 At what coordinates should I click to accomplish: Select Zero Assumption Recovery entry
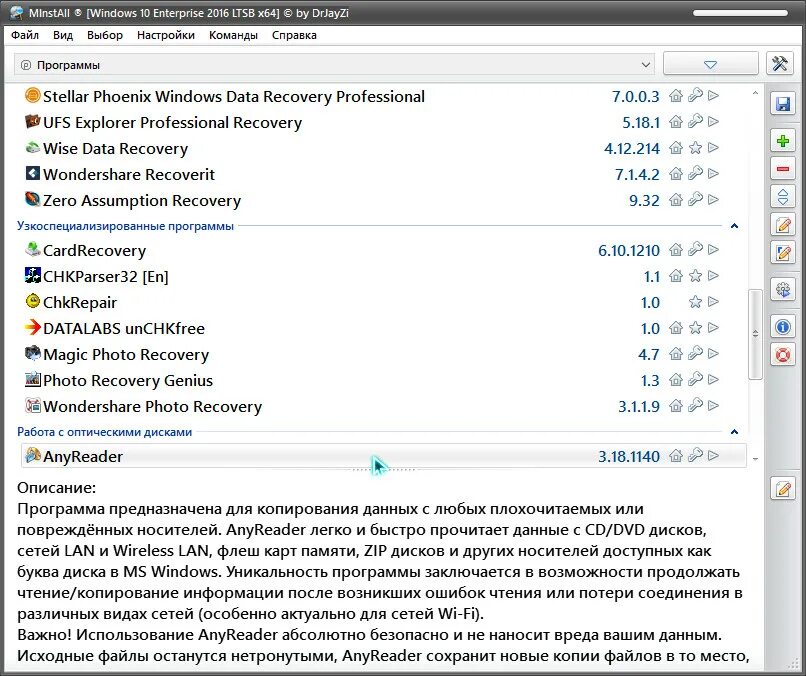142,200
